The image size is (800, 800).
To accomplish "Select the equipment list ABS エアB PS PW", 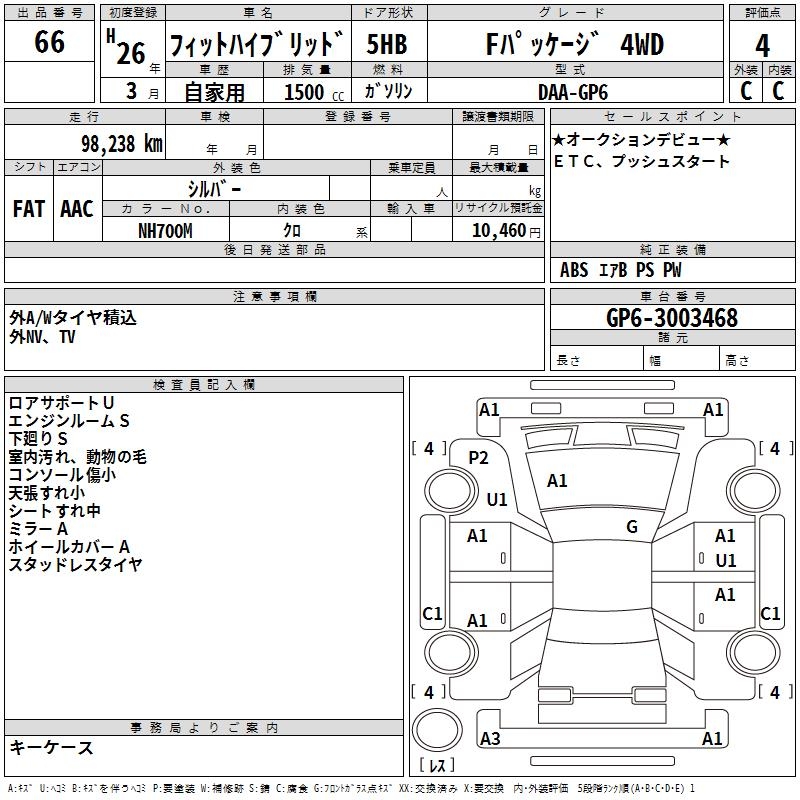I will coord(620,270).
